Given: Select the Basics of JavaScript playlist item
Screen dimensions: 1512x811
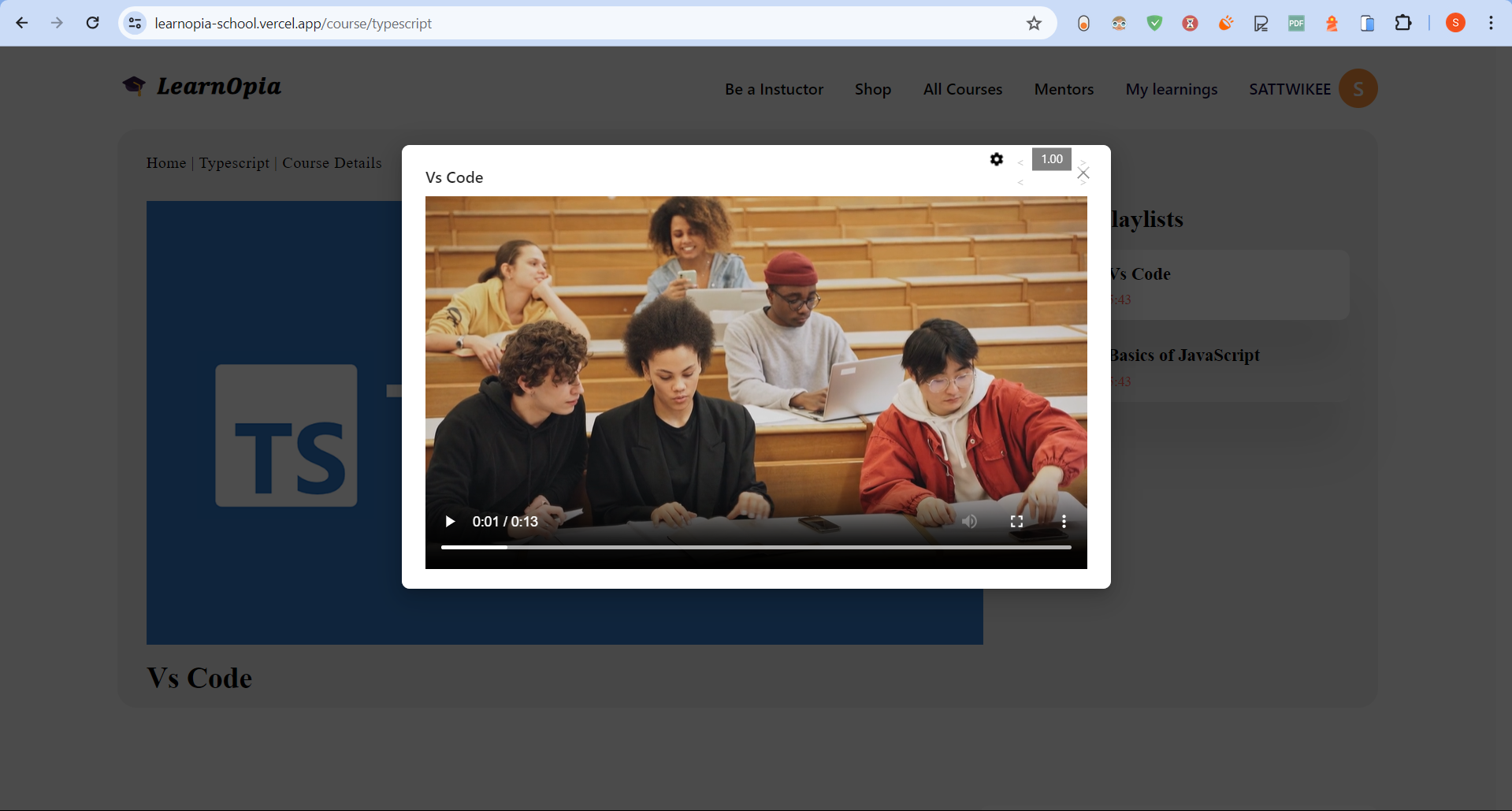Looking at the screenshot, I should 1229,367.
